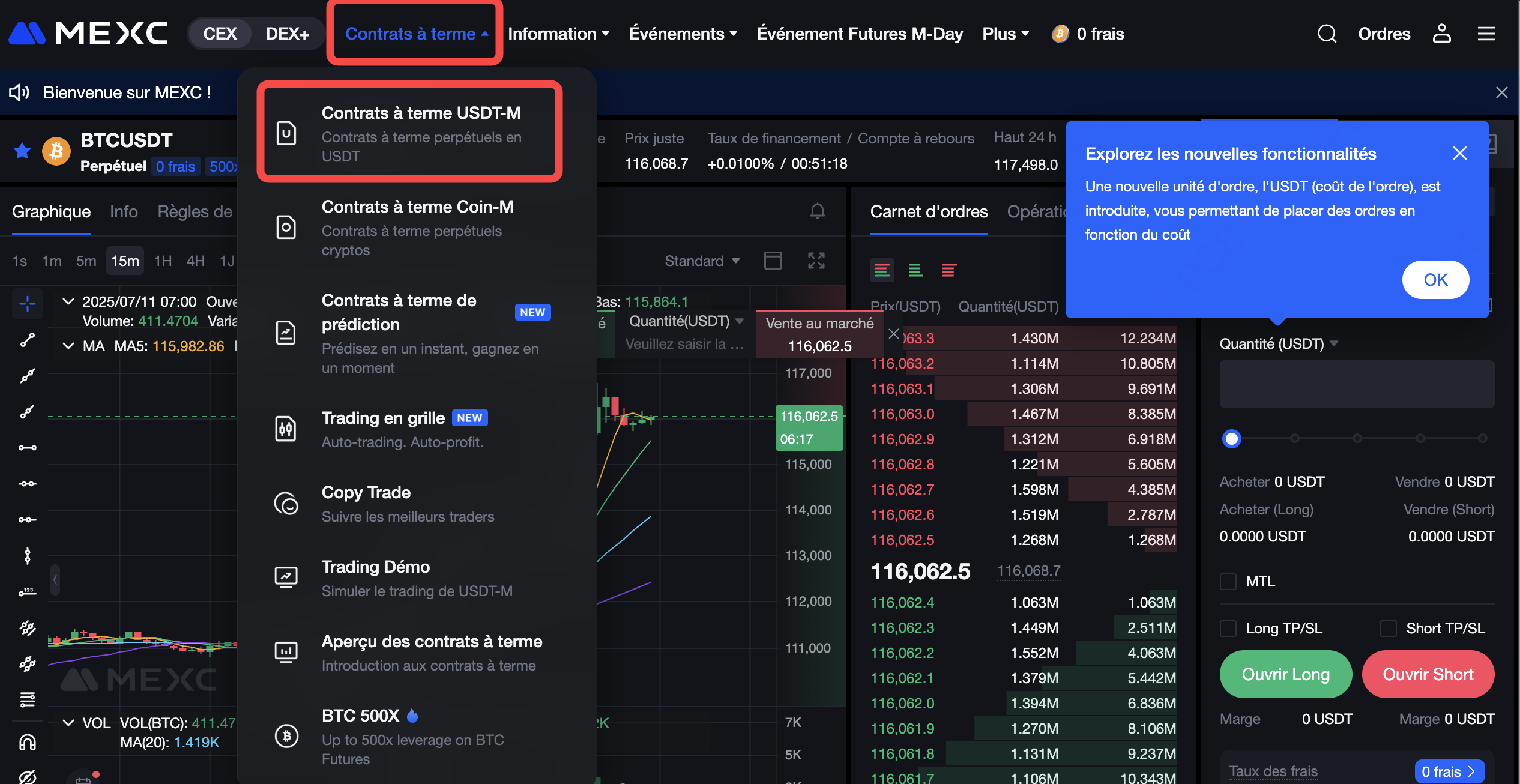Viewport: 1520px width, 784px height.
Task: Click the price alert bell icon
Action: 817,211
